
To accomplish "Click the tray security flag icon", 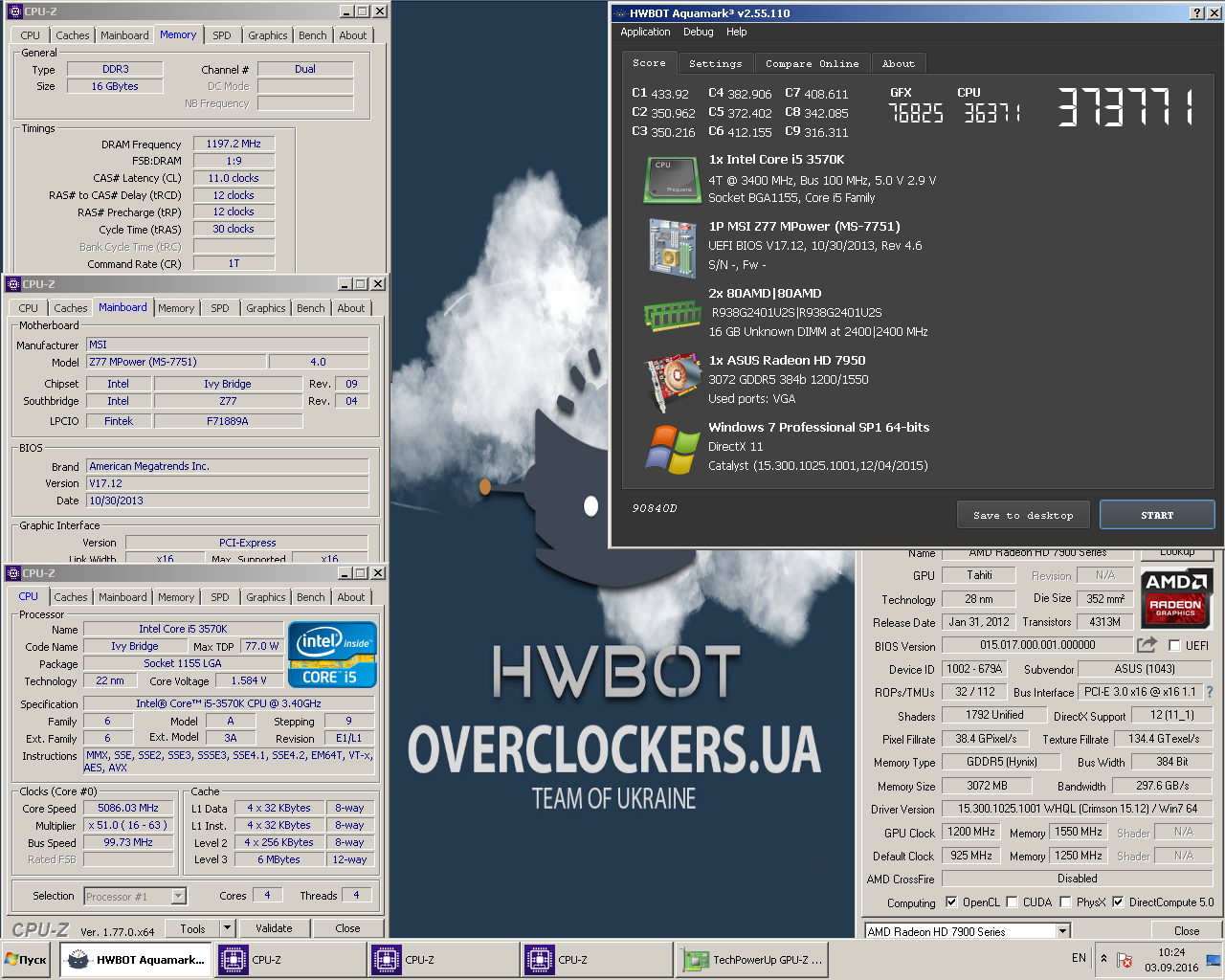I will [1125, 960].
